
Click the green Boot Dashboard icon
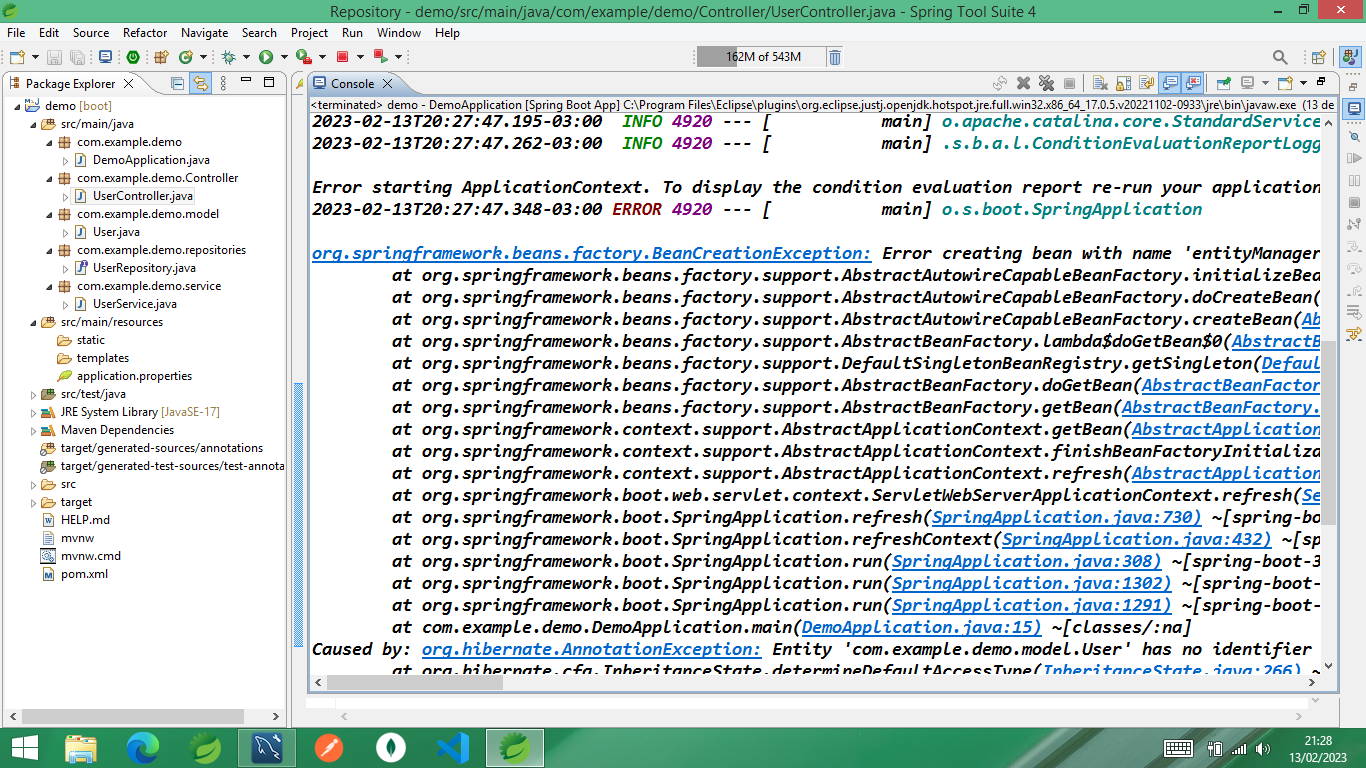133,57
